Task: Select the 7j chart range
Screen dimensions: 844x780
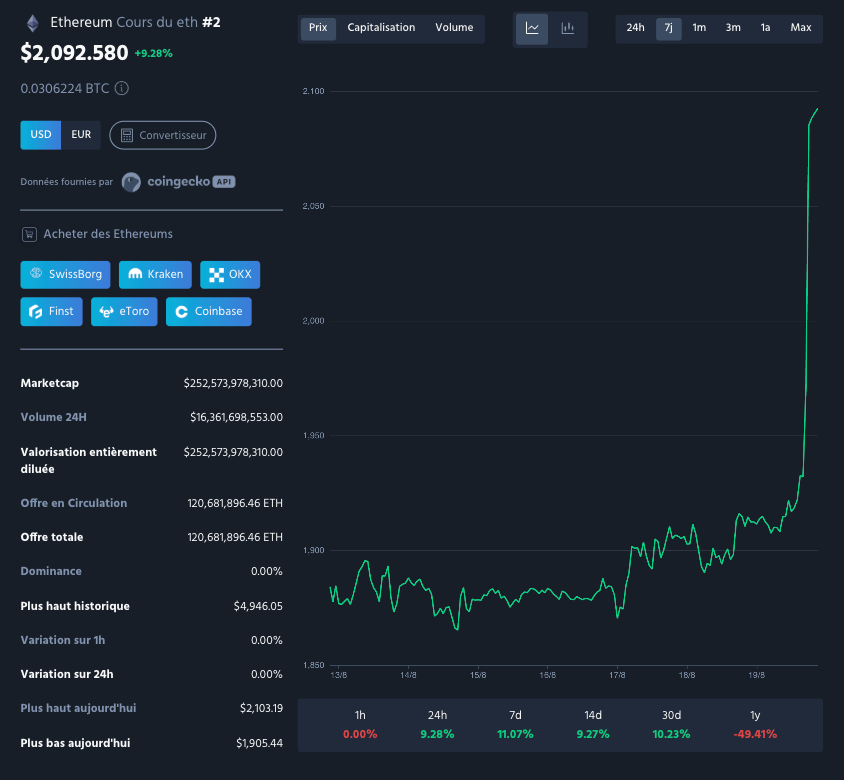Action: [669, 28]
